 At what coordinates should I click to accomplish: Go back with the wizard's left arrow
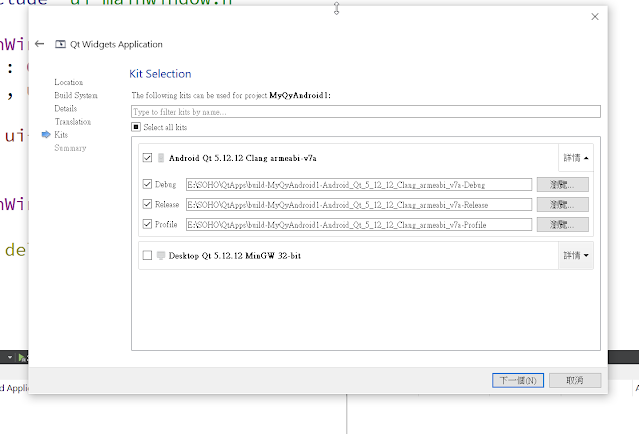(x=40, y=44)
